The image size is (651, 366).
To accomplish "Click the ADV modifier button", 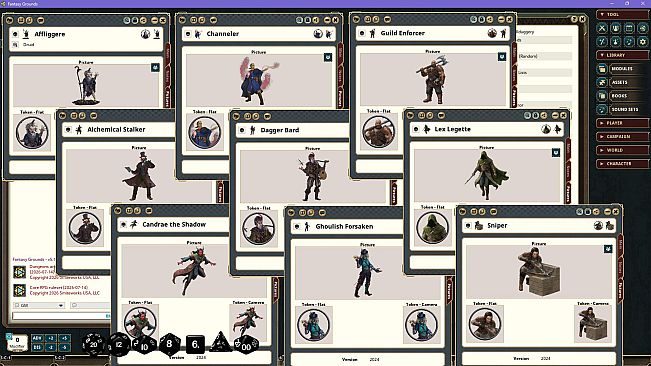I will (37, 338).
